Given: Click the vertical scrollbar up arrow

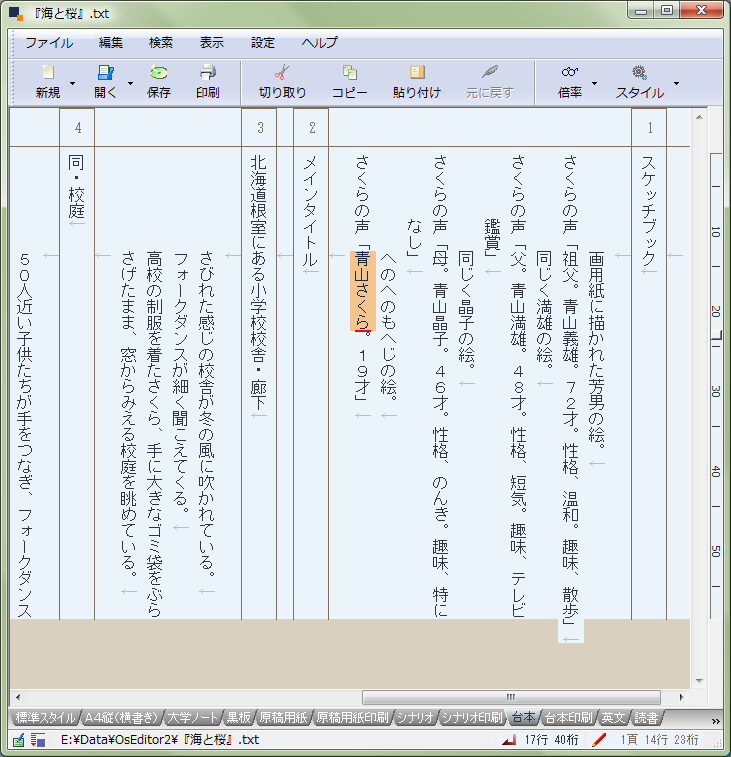Looking at the screenshot, I should (700, 117).
